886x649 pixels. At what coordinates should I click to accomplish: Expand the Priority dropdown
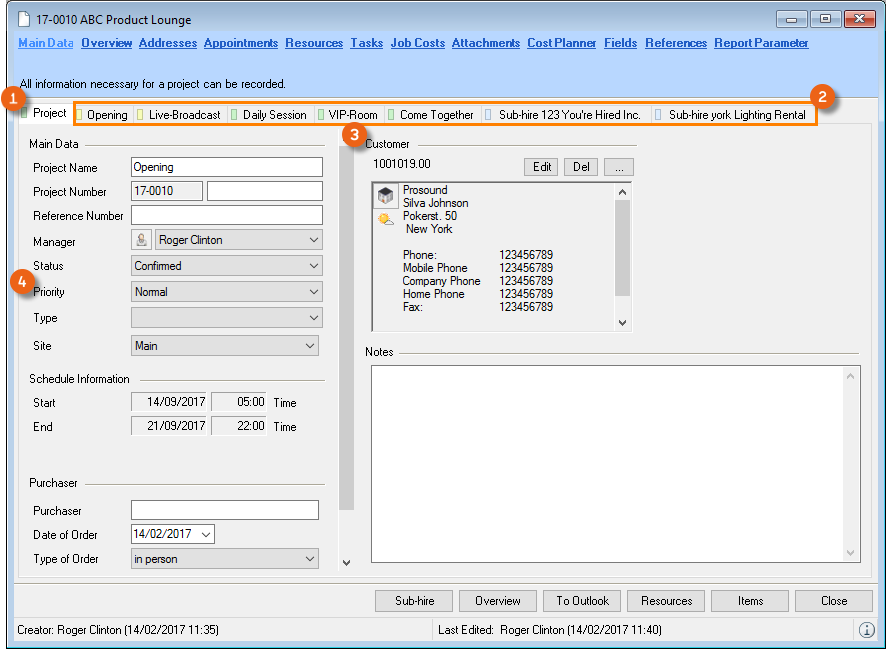(227, 292)
